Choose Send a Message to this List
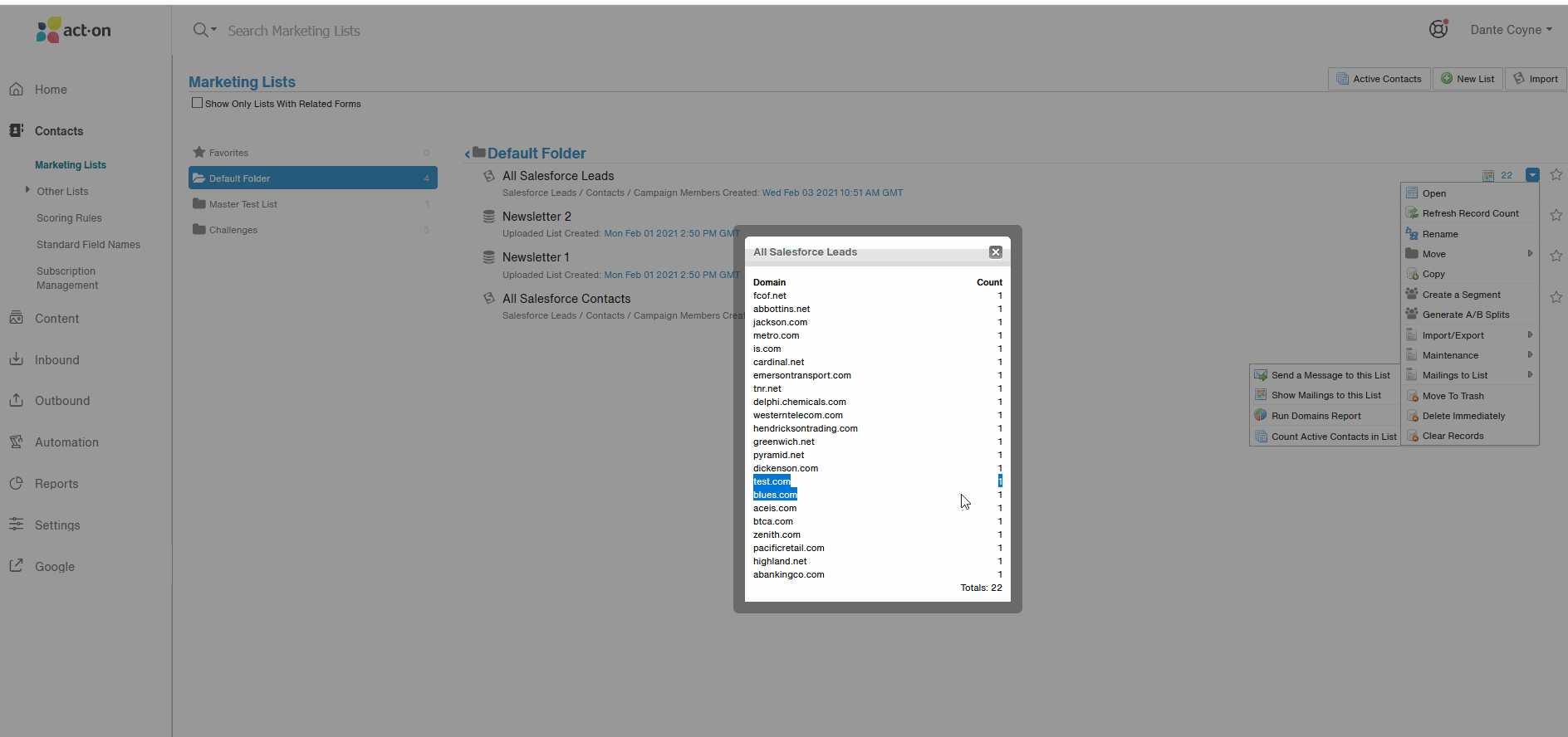 tap(1325, 375)
